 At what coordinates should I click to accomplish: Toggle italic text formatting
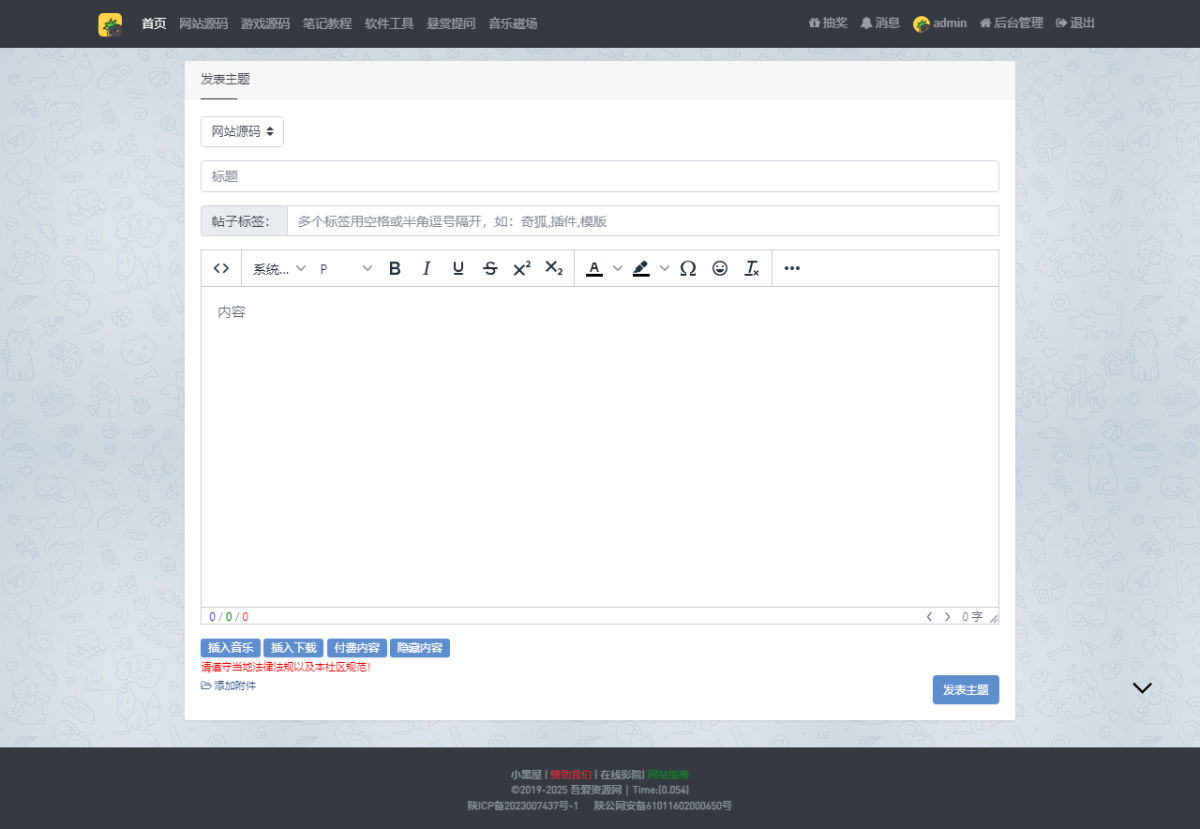[427, 268]
